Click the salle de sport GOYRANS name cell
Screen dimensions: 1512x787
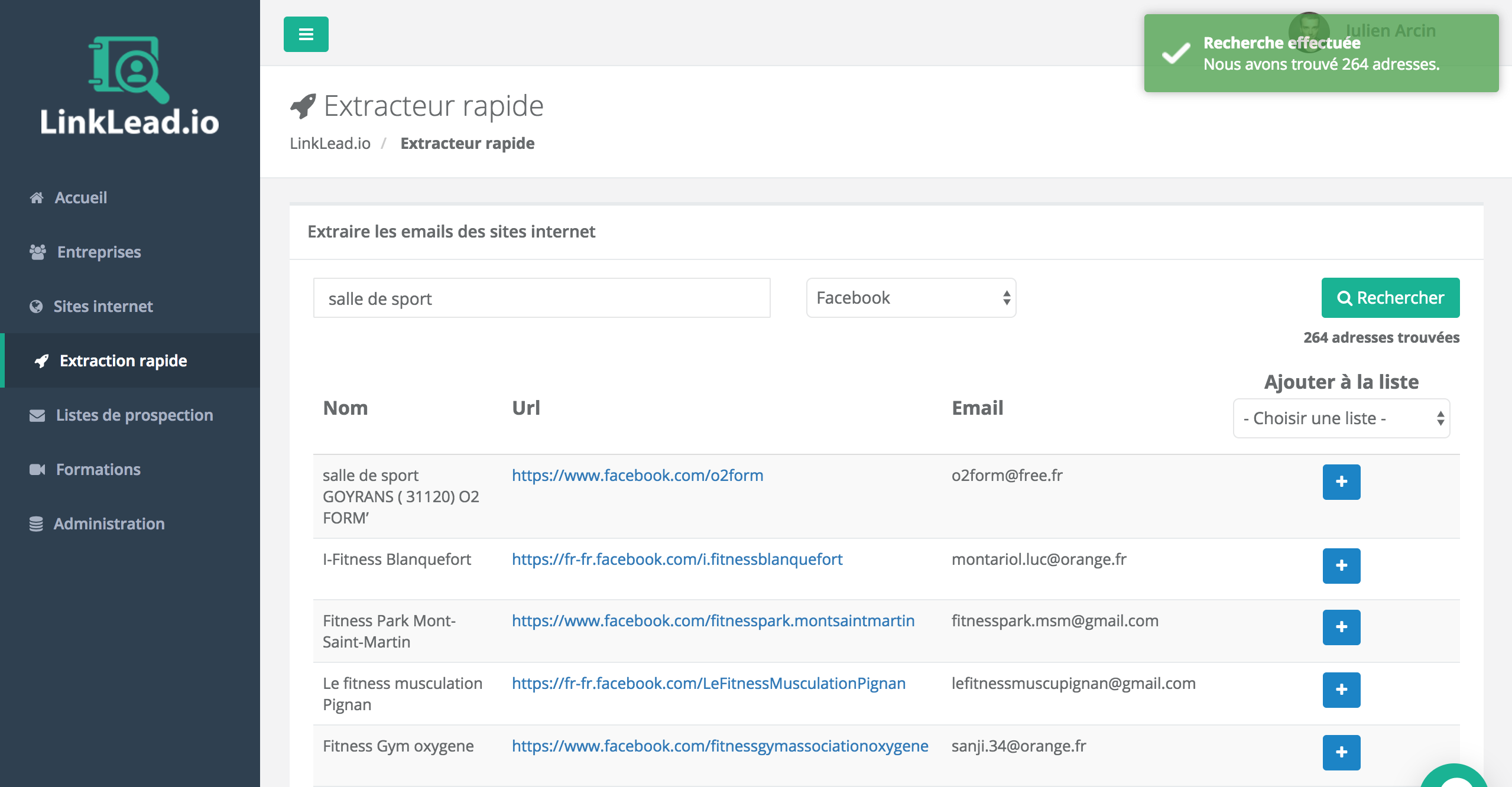click(x=401, y=496)
